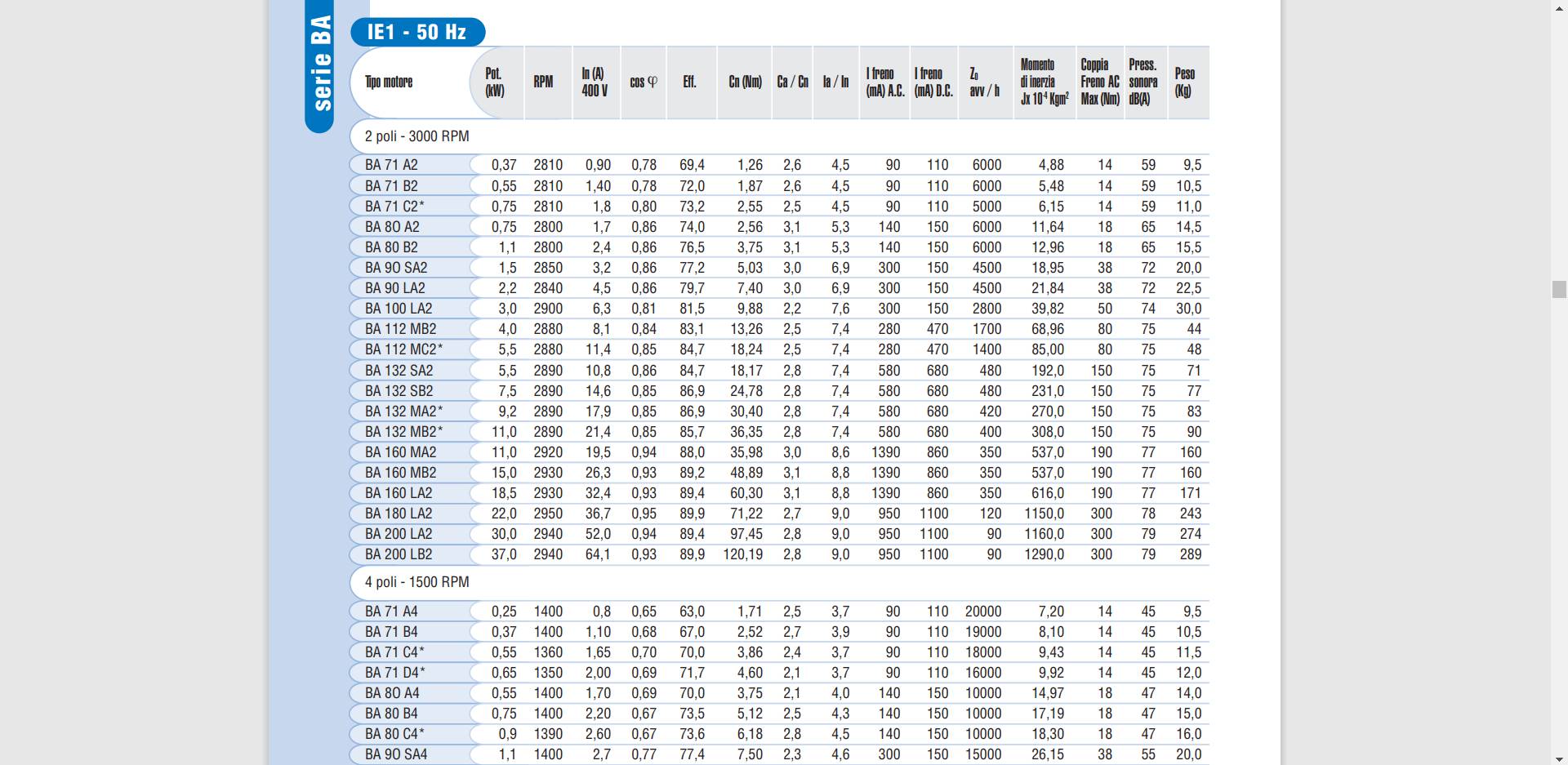Click the 243 weight value for BA 180 LA2
Screen dimensions: 1568x765
(x=1191, y=514)
